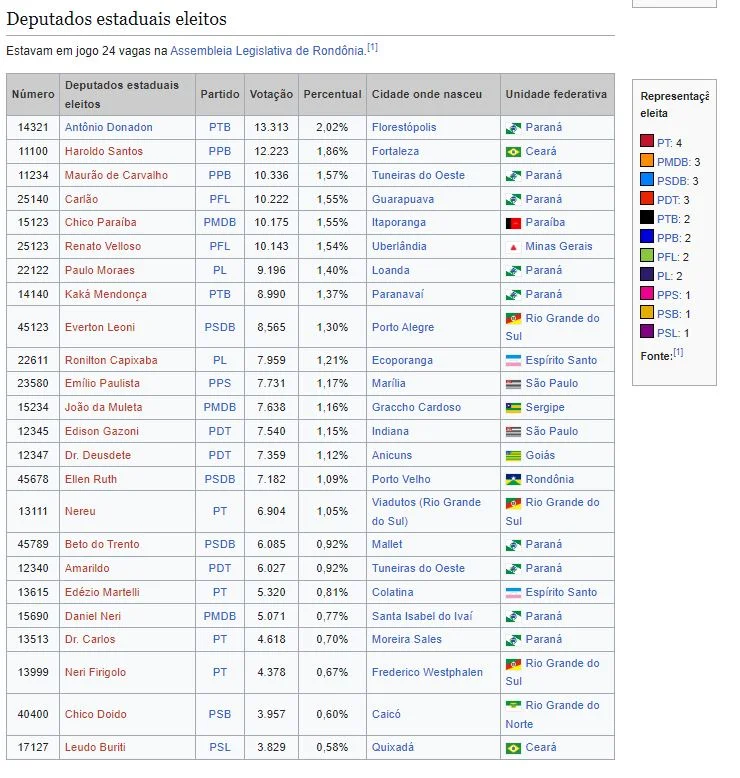This screenshot has width=740, height=778.
Task: Click the Sergipe flag icon
Action: [513, 408]
